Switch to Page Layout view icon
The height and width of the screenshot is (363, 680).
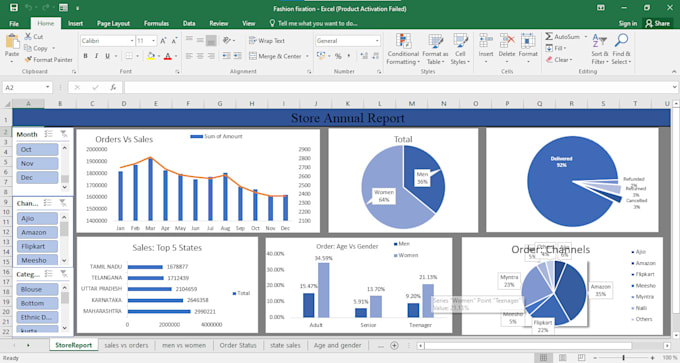[x=562, y=358]
